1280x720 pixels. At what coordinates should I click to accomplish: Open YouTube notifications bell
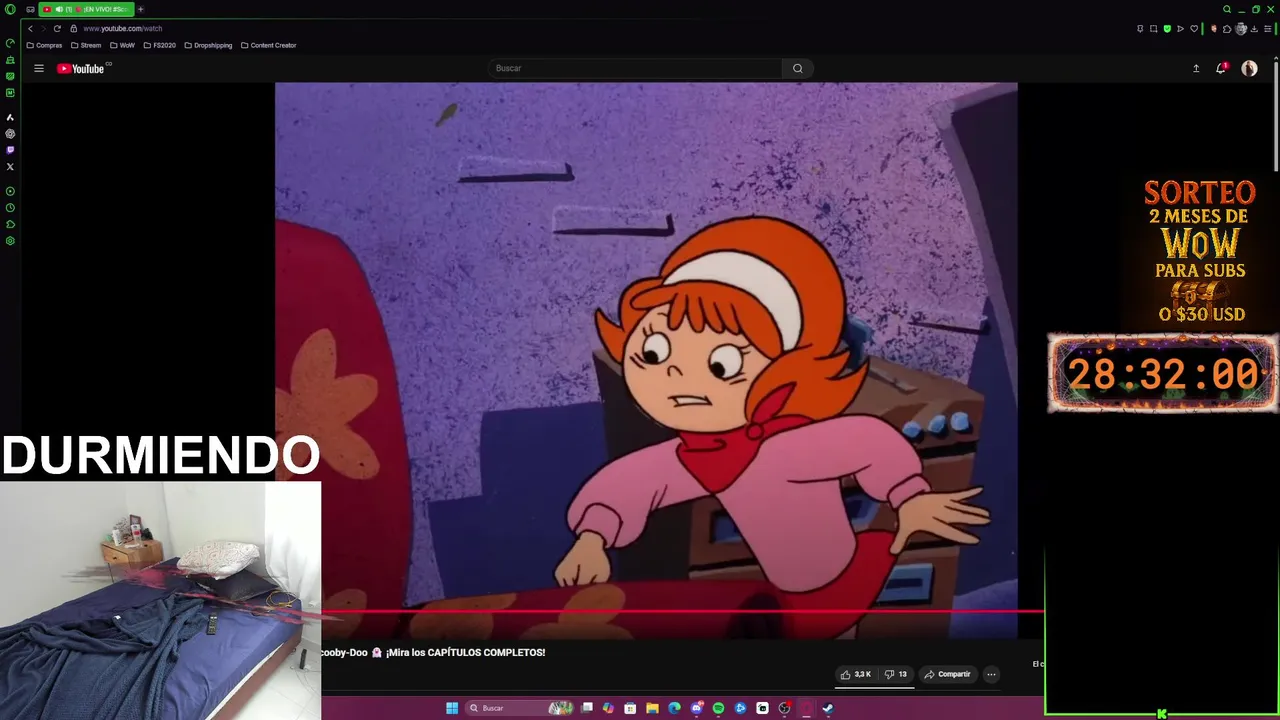click(x=1221, y=68)
